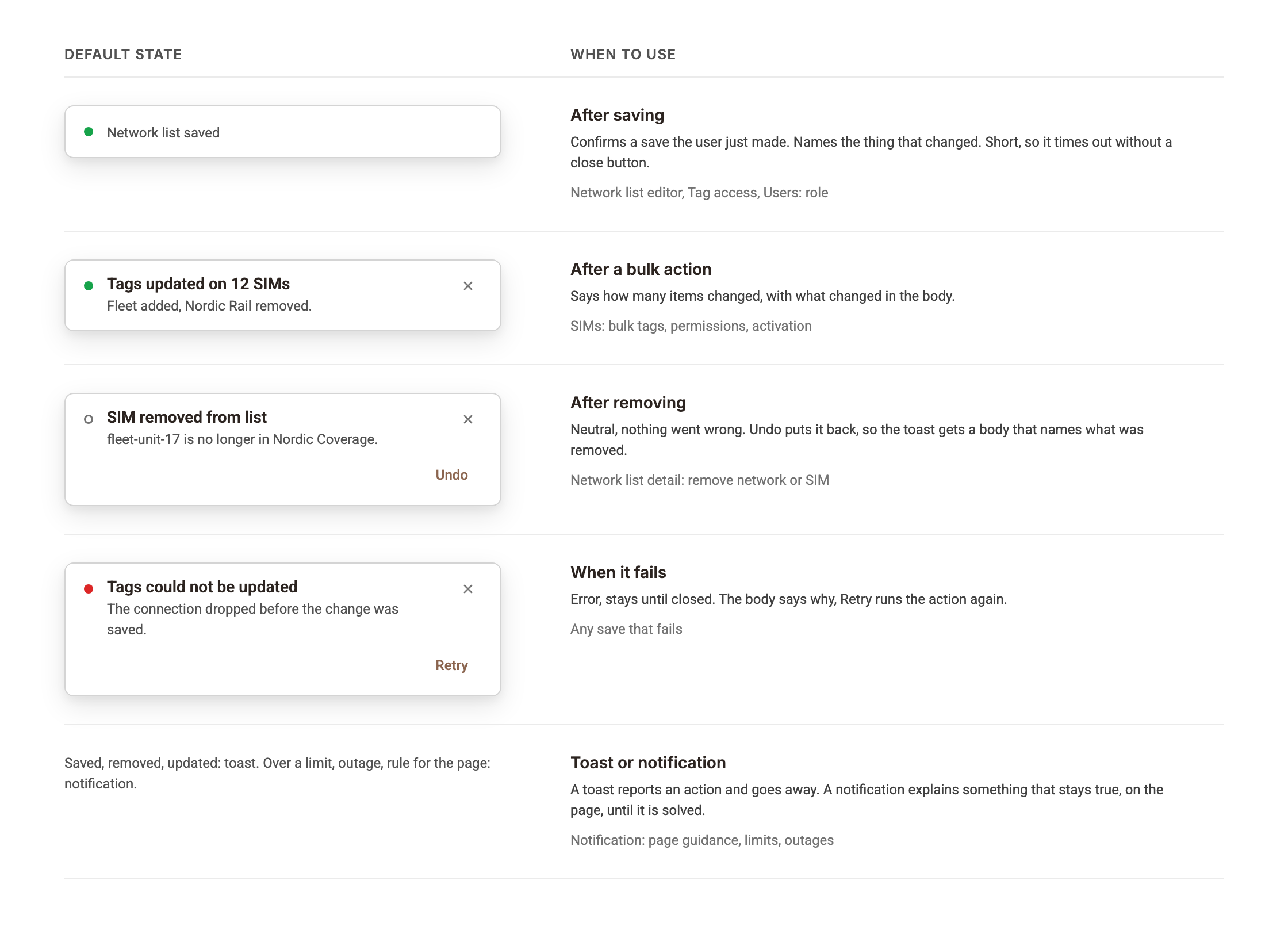Click 'Says how many items changed' description
The height and width of the screenshot is (934, 1288).
click(762, 296)
